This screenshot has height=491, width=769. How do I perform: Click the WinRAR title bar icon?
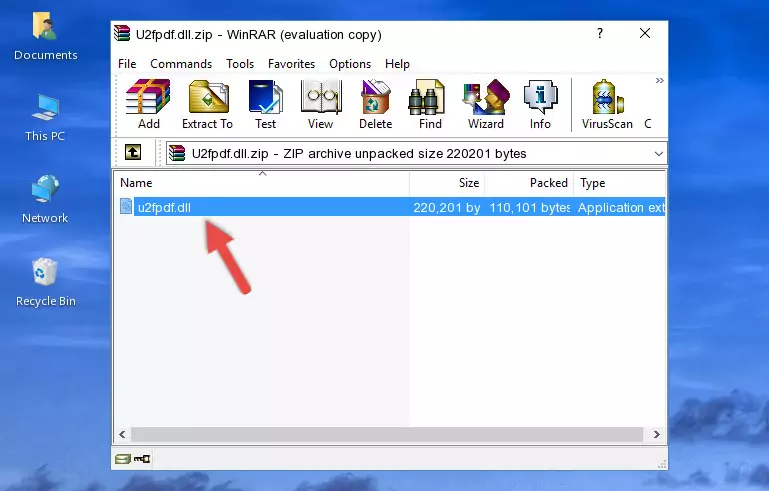122,34
